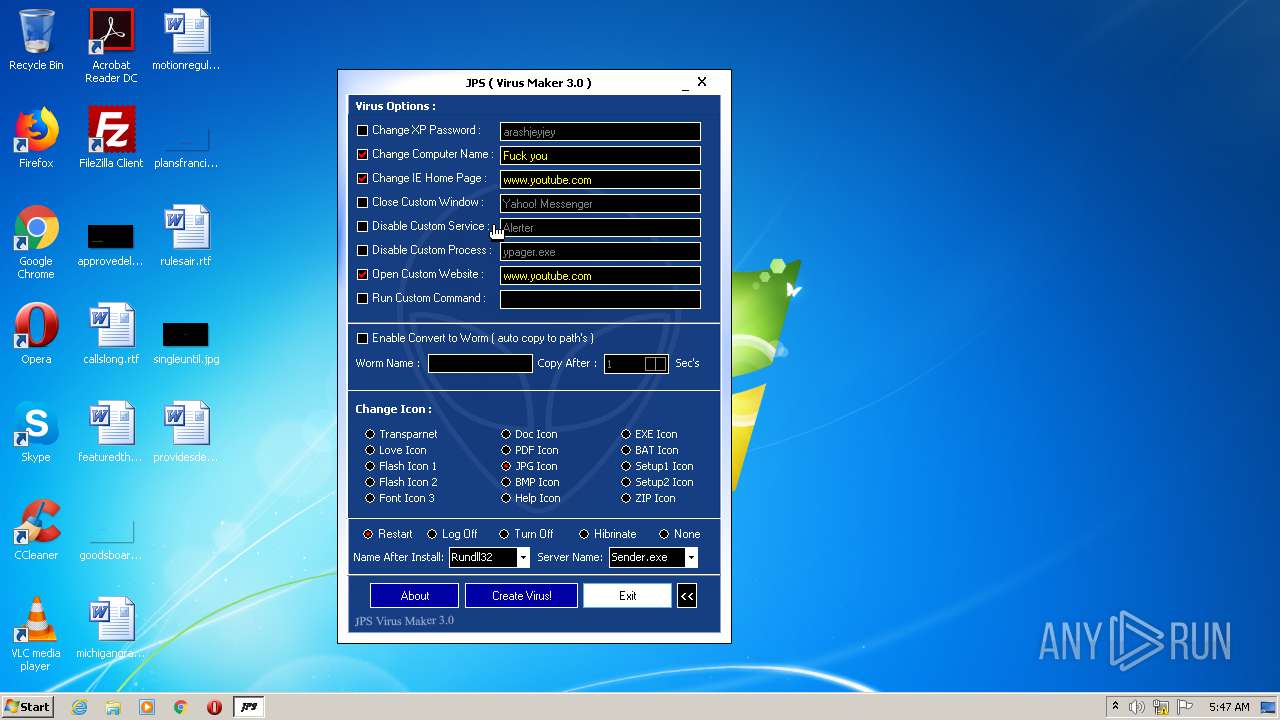Choose Turn Off radio option
This screenshot has width=1280, height=720.
tap(504, 534)
